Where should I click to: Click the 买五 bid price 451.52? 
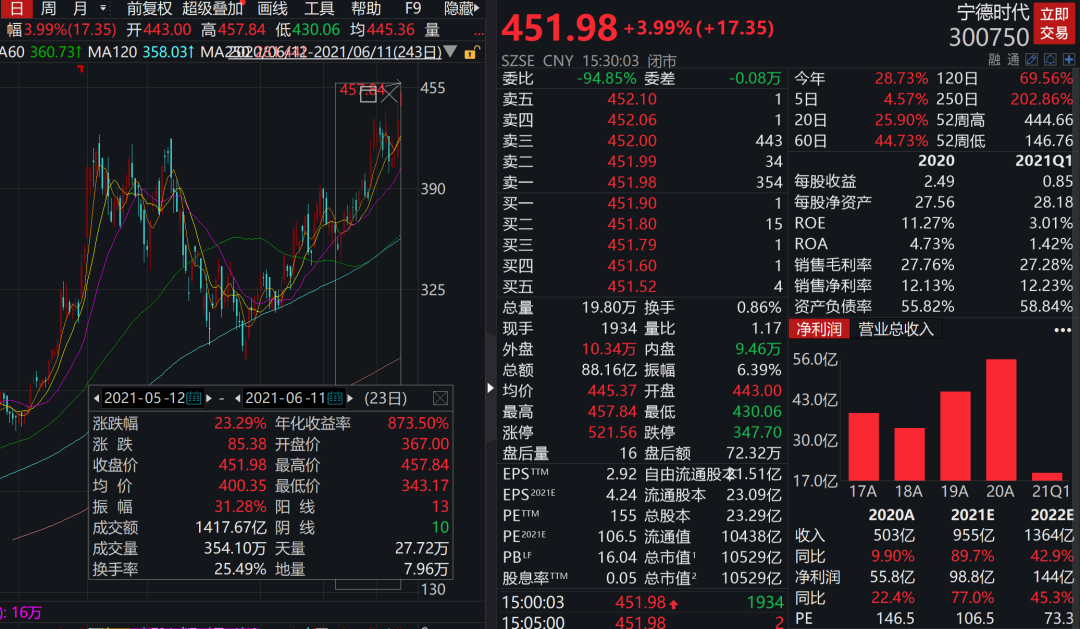632,287
